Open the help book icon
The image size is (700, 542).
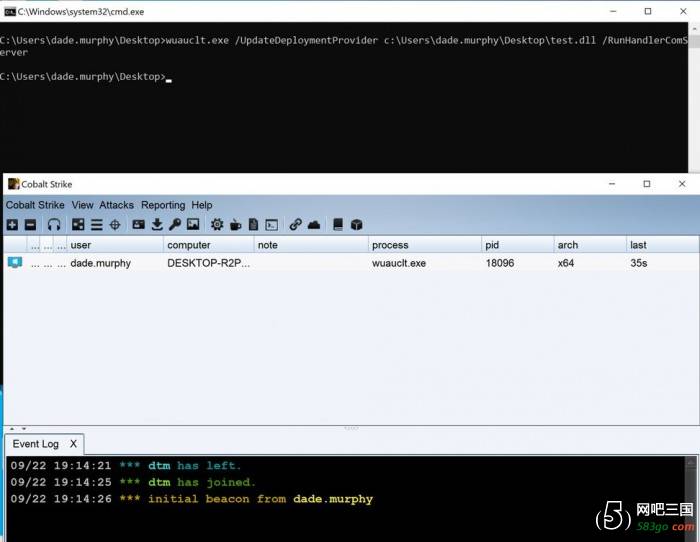[338, 225]
